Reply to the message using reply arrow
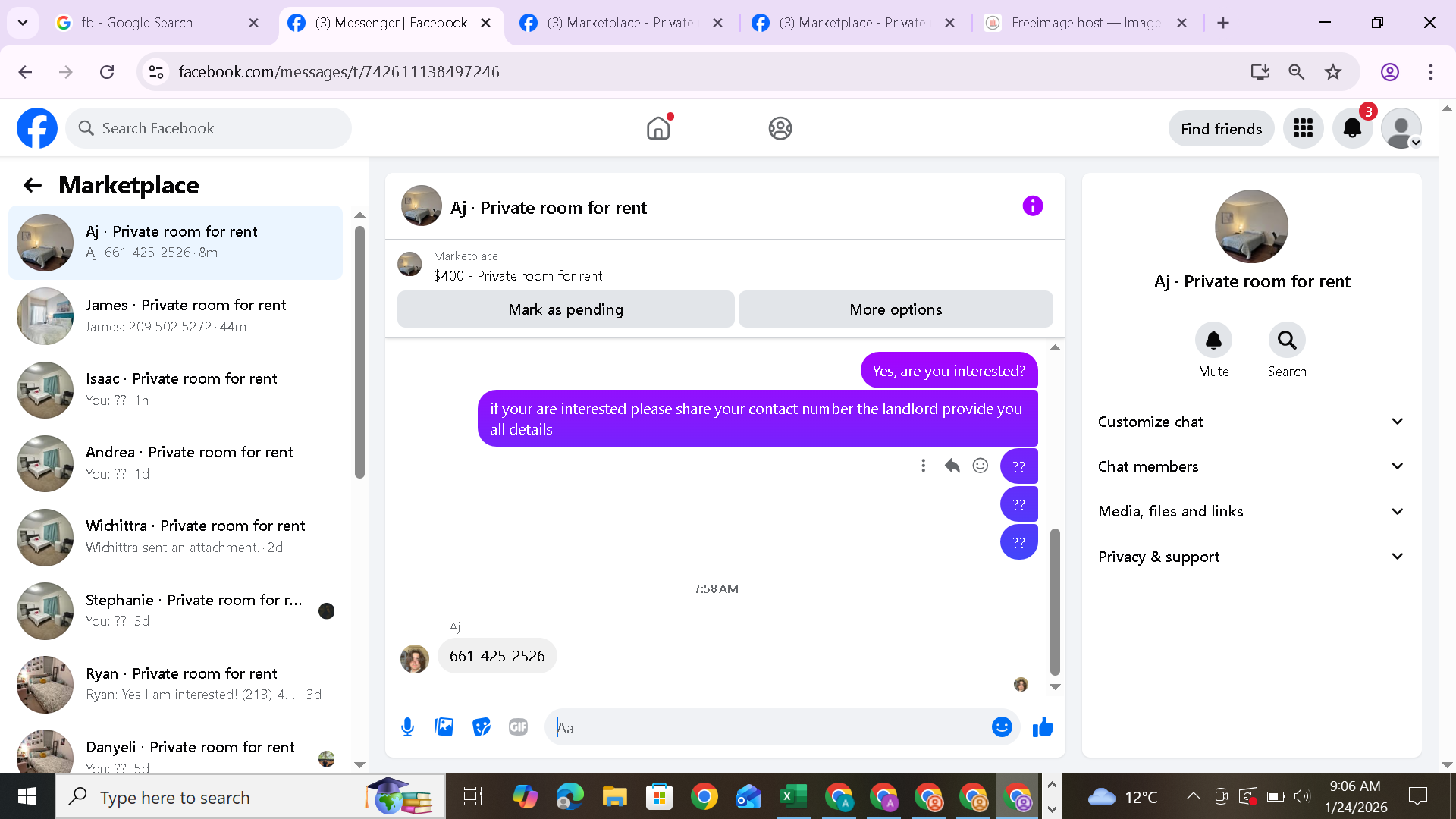 pyautogui.click(x=952, y=466)
